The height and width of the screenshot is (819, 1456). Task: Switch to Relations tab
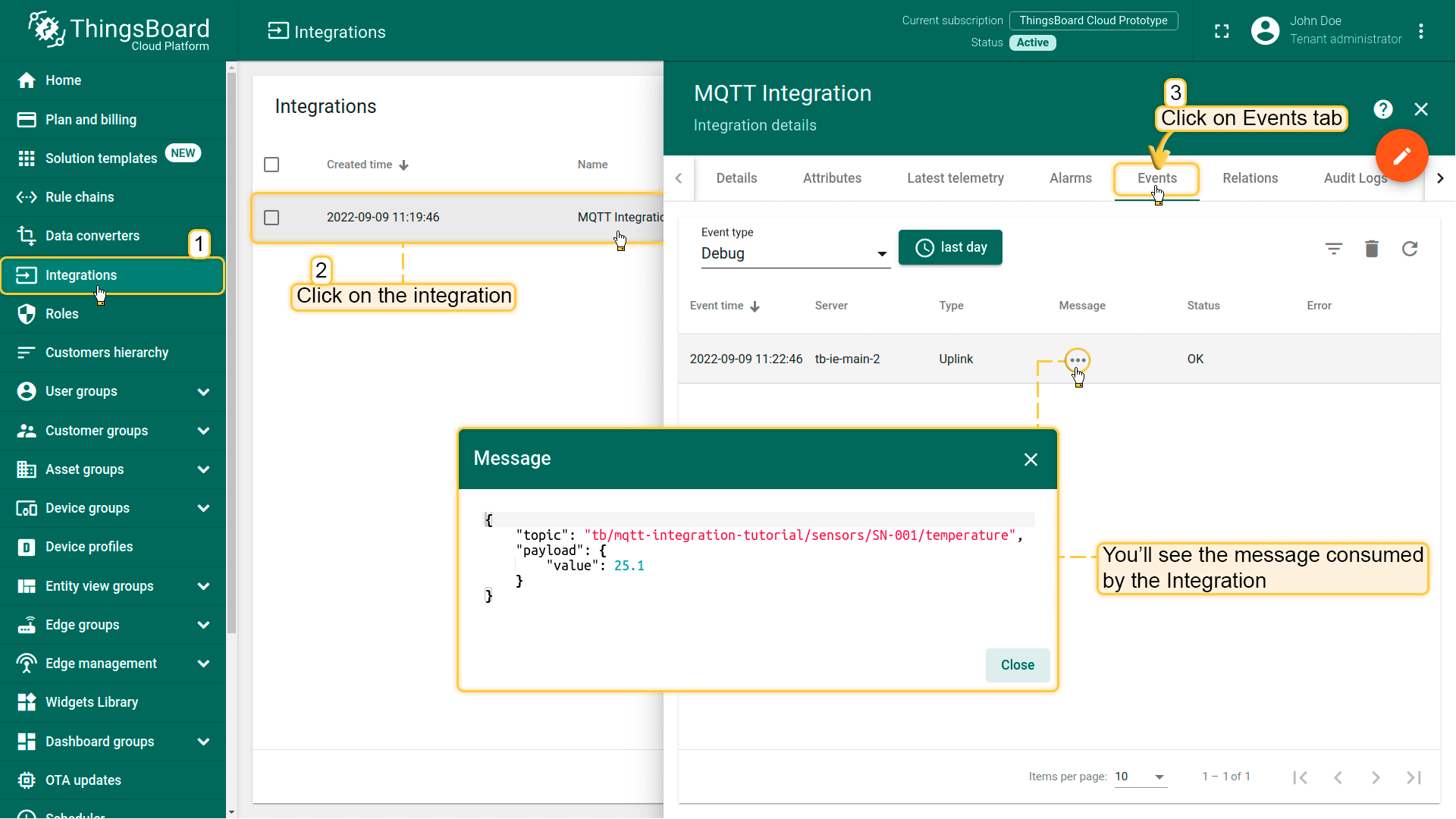(x=1250, y=178)
